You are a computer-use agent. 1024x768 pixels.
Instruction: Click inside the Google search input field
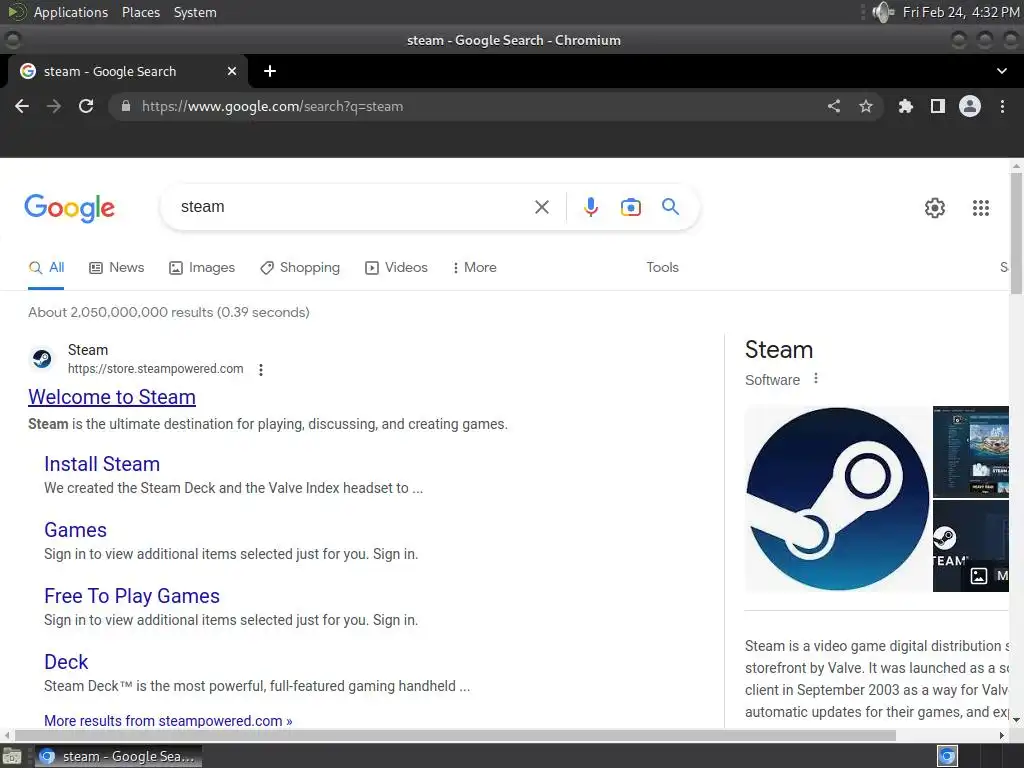pyautogui.click(x=353, y=207)
